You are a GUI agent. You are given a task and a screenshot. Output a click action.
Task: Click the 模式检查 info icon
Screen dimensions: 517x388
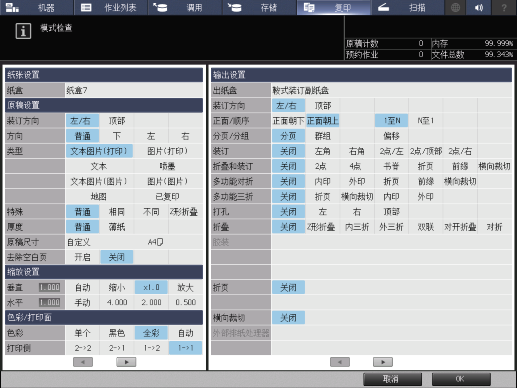click(23, 31)
